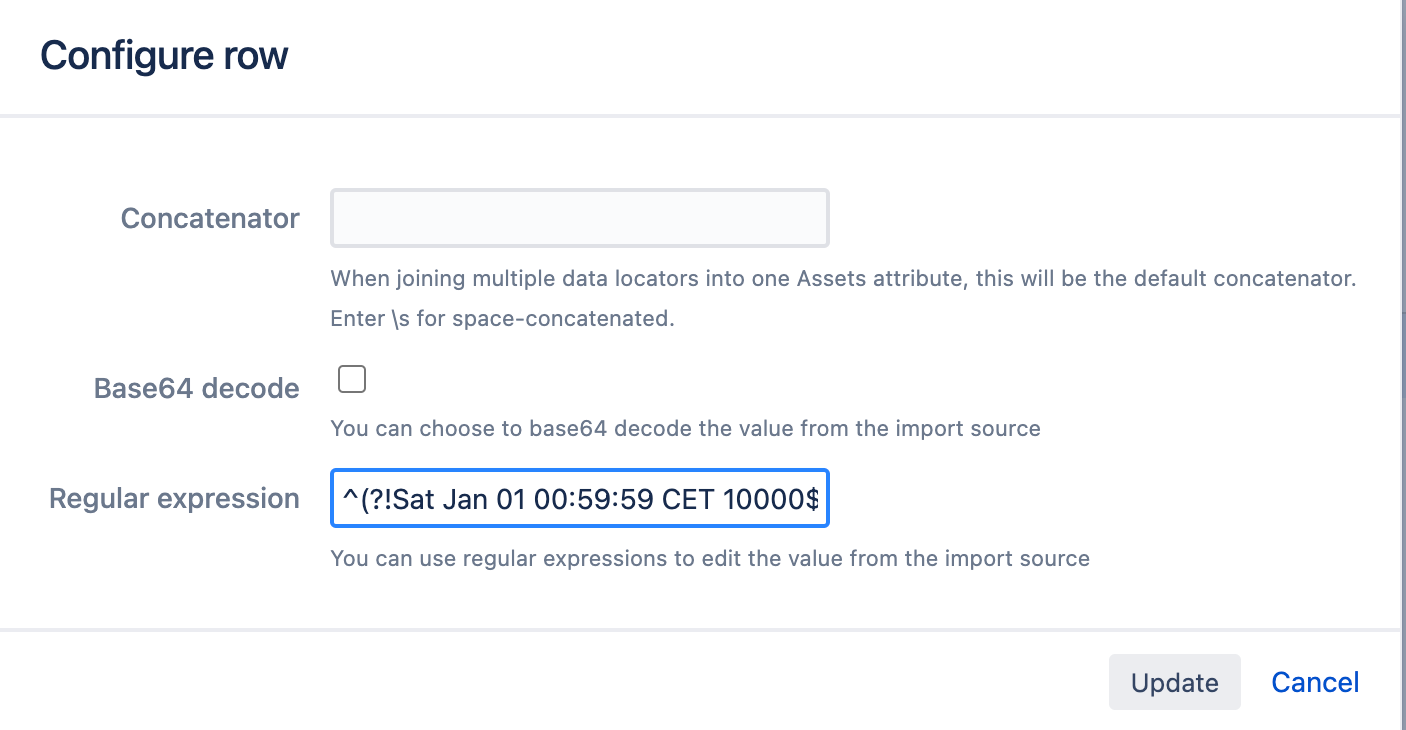Place cursor at the regex caret symbol
This screenshot has height=730, width=1406.
[x=348, y=498]
